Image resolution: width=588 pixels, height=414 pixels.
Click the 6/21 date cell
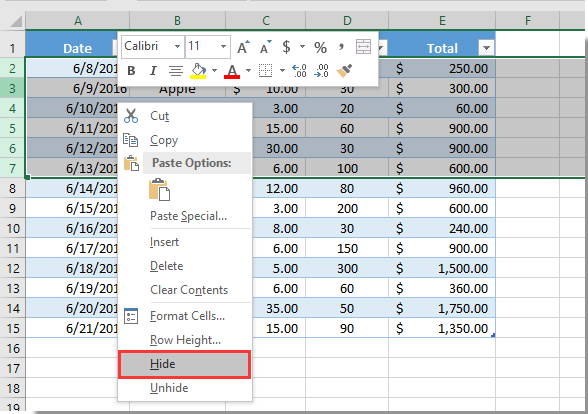[x=72, y=328]
